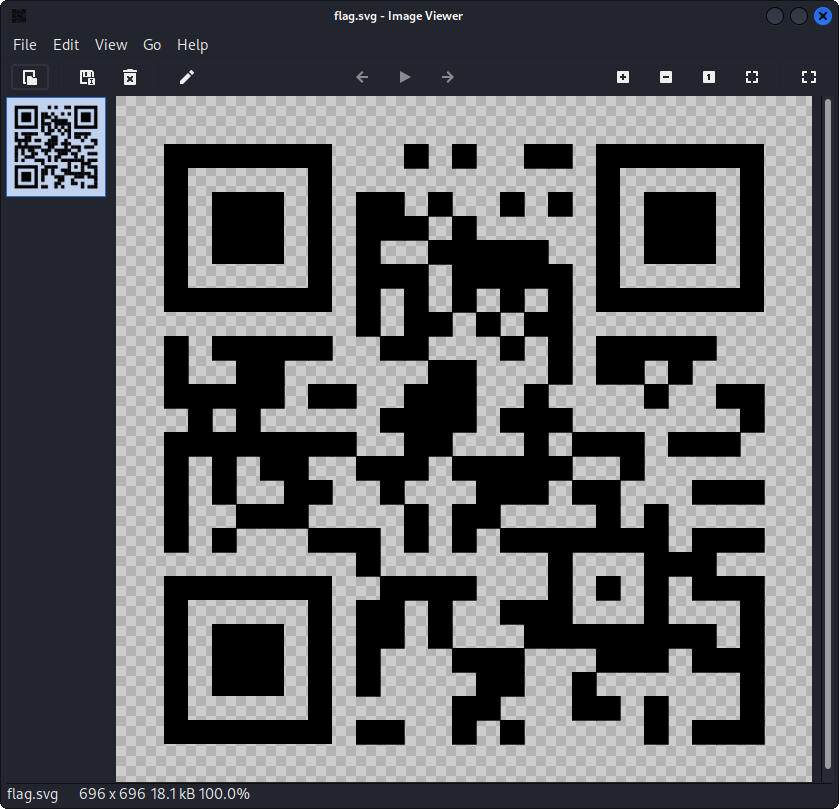This screenshot has width=839, height=809.
Task: Zoom in using the plus icon
Action: 622,77
